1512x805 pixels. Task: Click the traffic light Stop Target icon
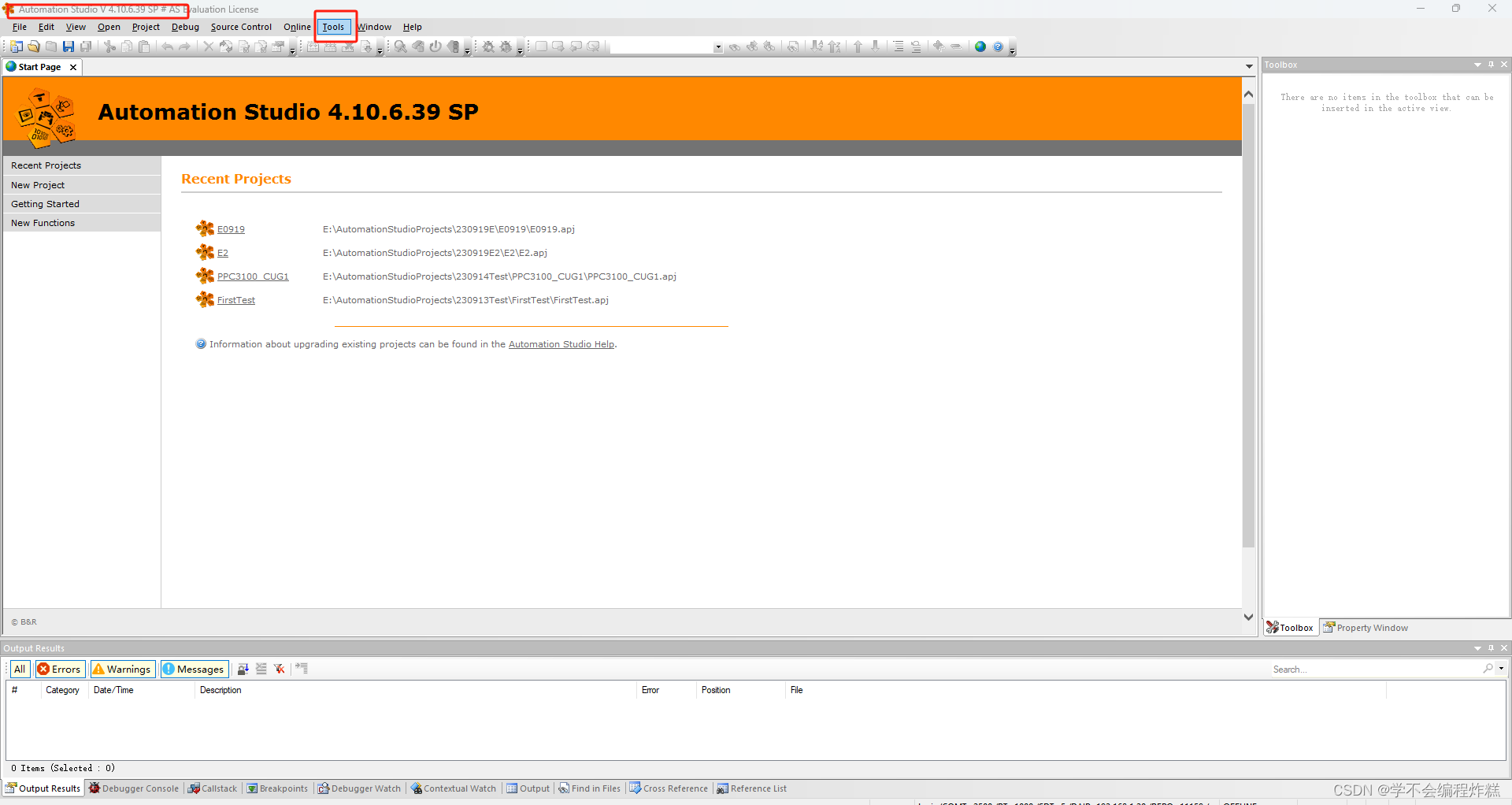453,46
